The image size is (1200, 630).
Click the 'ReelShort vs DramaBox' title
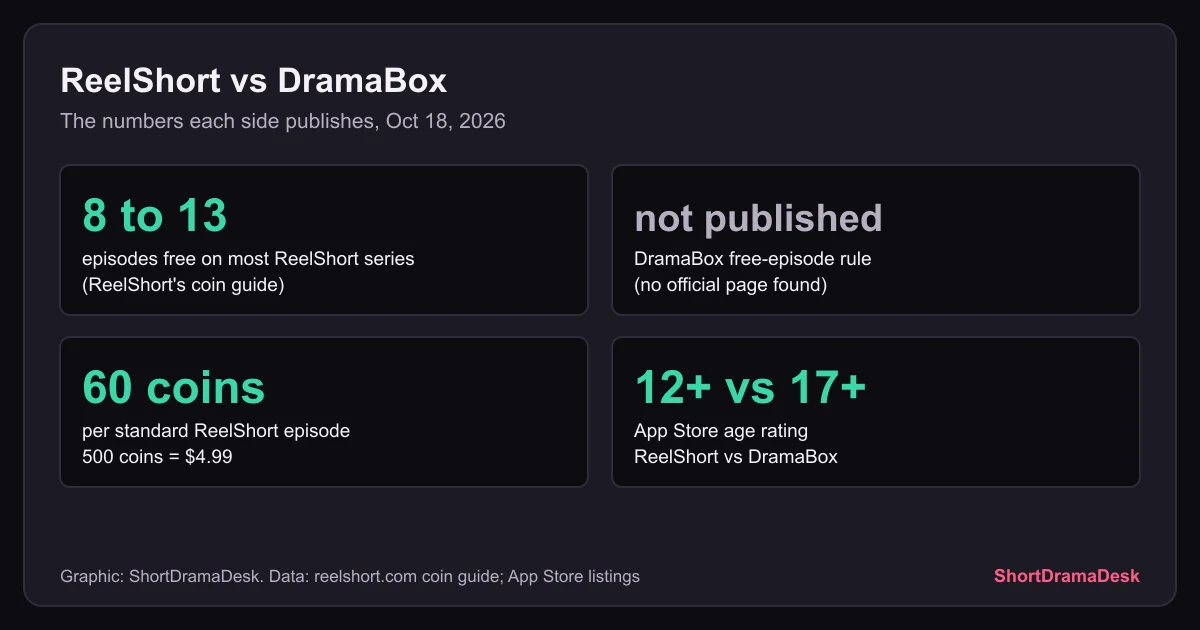click(x=254, y=81)
